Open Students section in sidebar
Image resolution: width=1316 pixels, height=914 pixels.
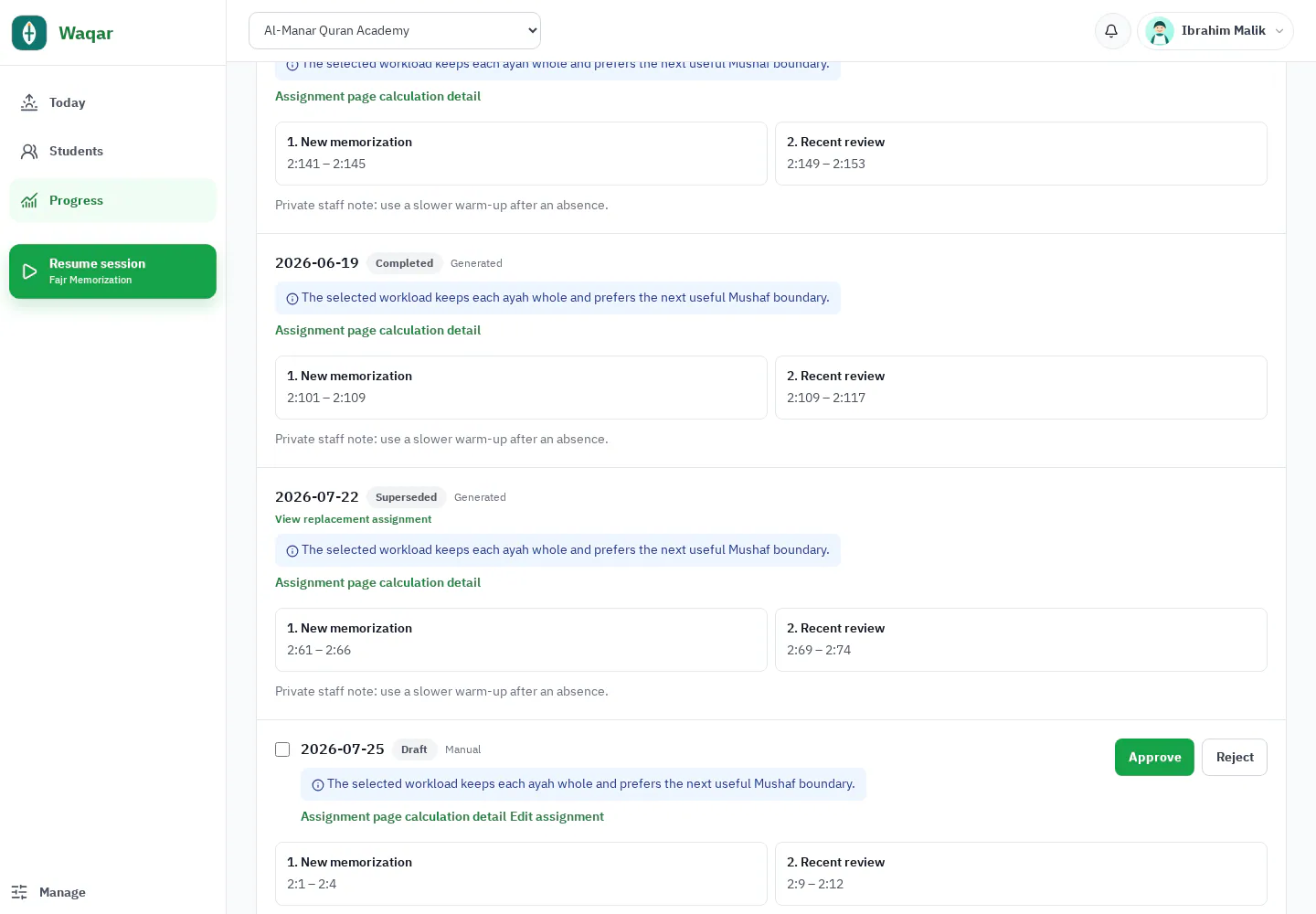point(112,151)
